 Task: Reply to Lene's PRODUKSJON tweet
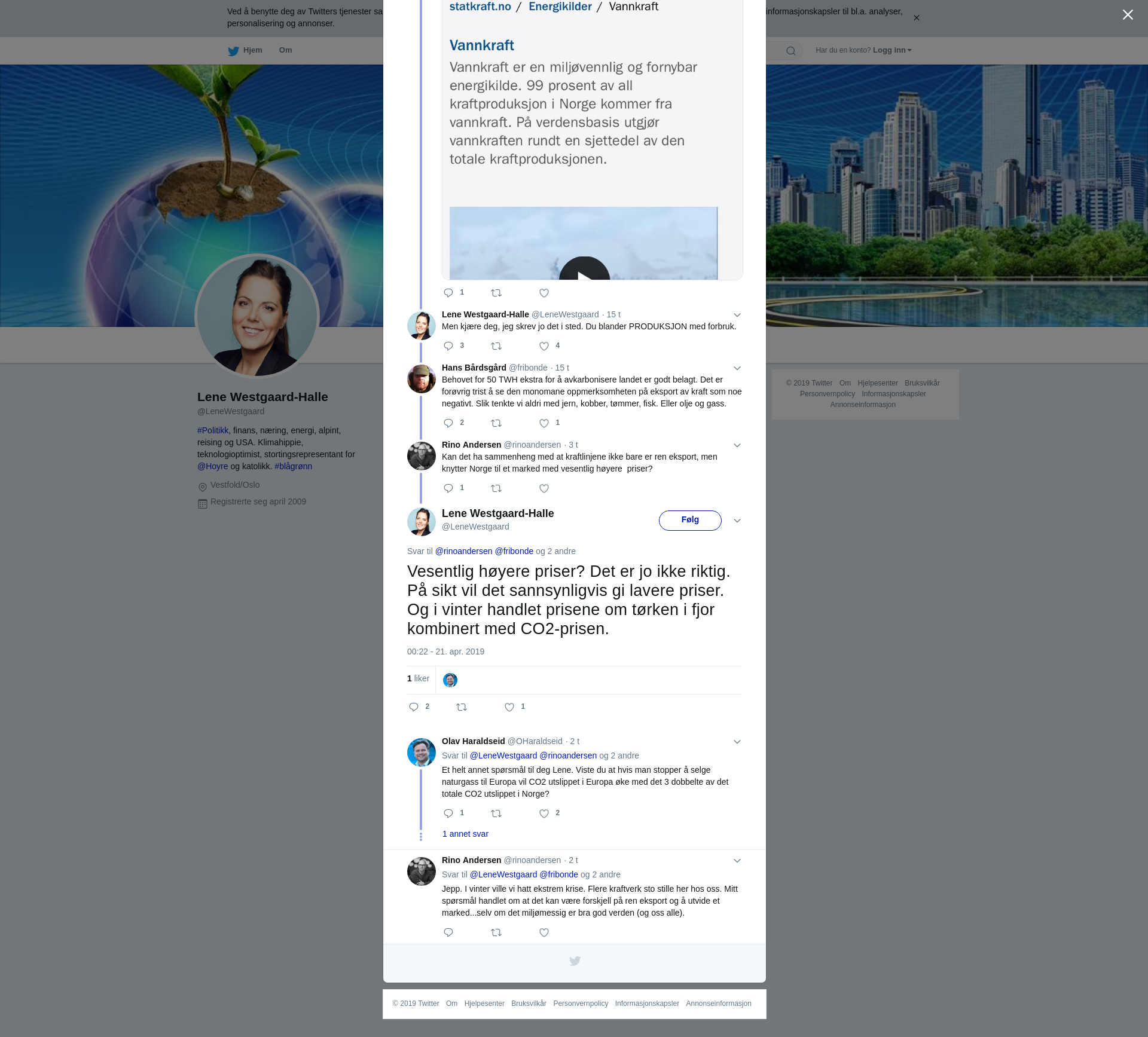click(x=448, y=346)
